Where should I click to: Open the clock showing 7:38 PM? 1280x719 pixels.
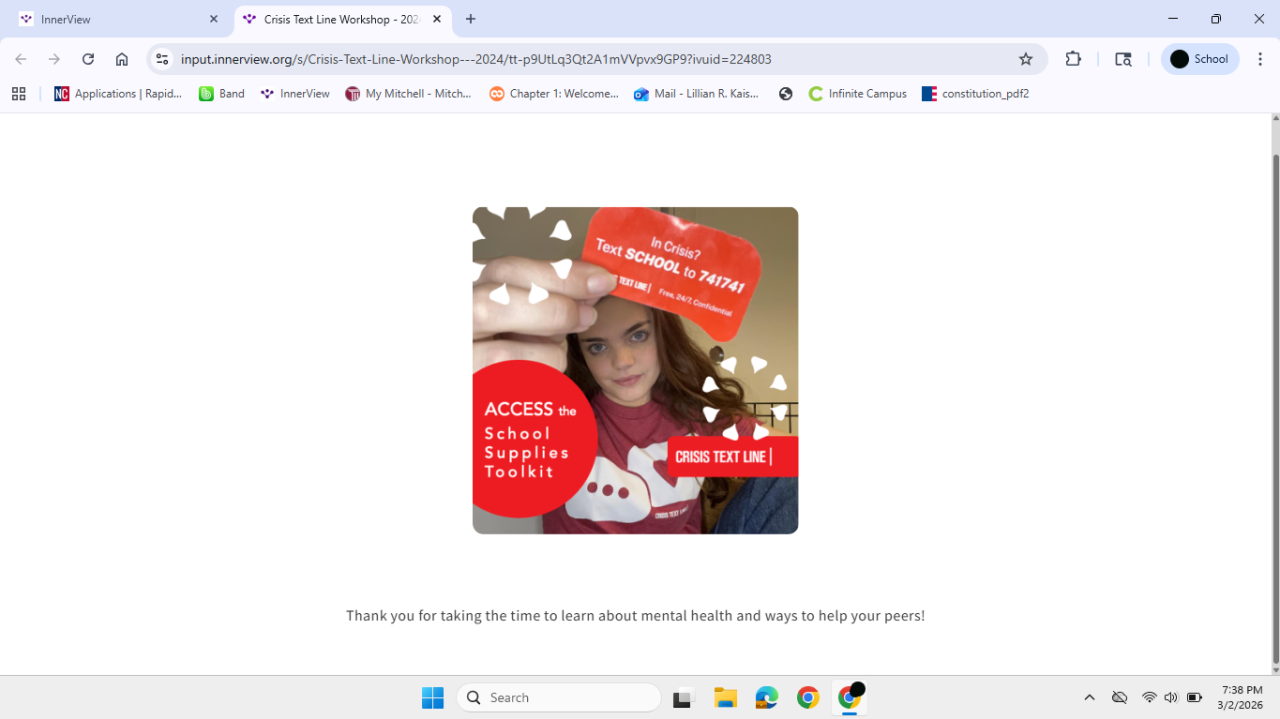point(1241,698)
